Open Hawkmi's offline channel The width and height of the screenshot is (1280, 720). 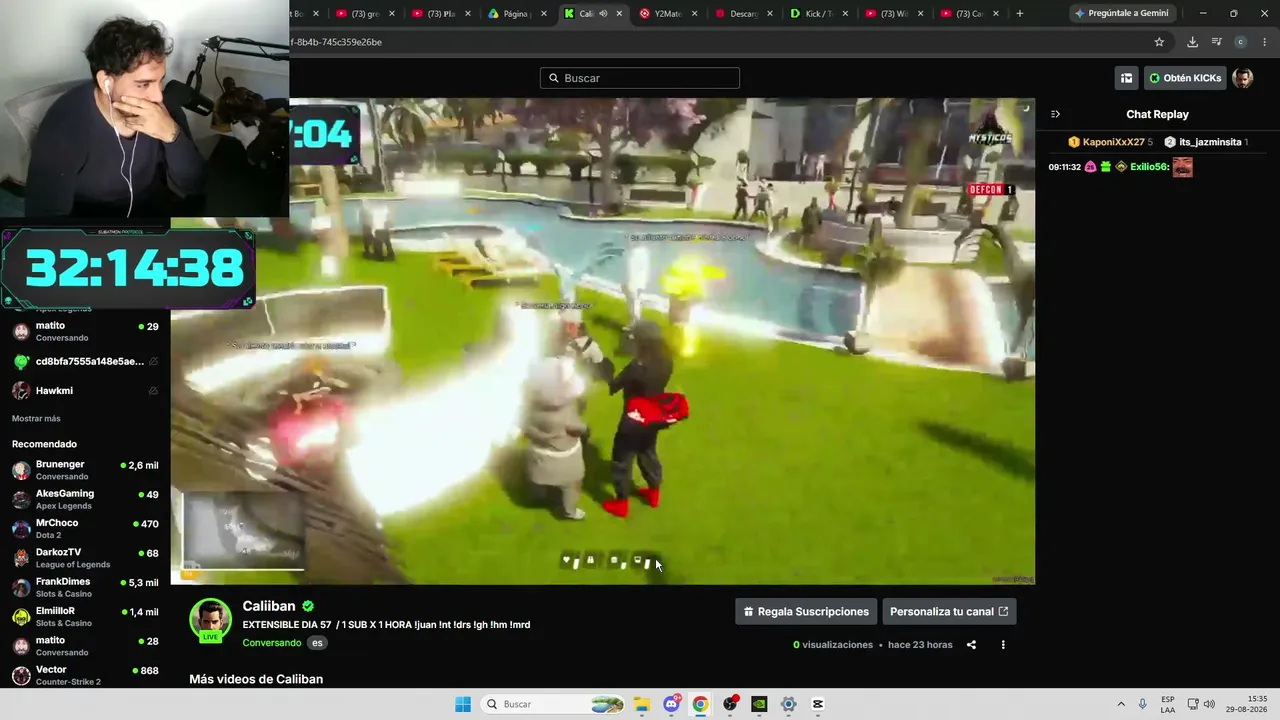(x=85, y=390)
